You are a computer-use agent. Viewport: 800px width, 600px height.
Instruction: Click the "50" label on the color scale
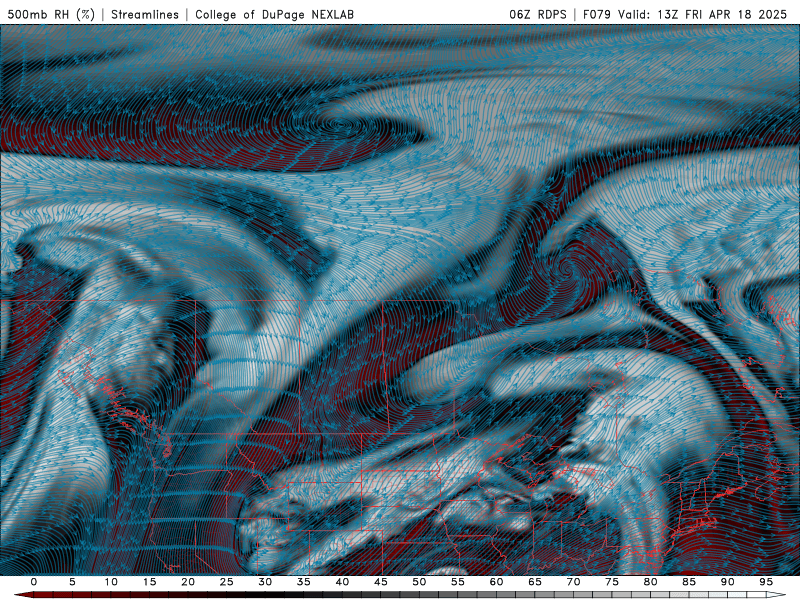click(x=419, y=582)
